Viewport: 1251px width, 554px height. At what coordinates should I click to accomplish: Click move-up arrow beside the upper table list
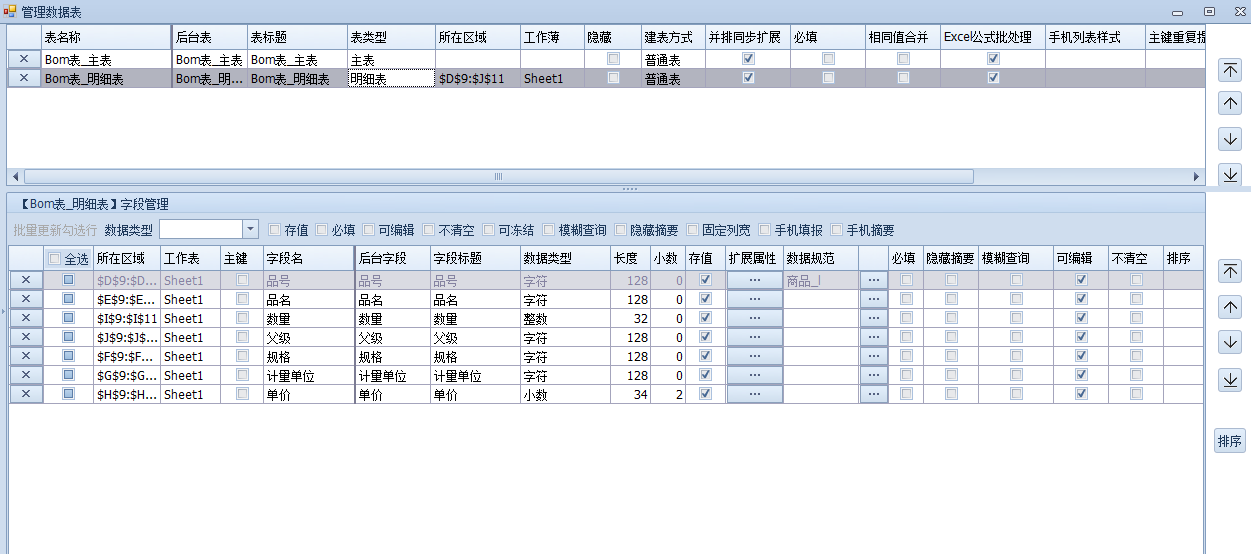coord(1230,103)
